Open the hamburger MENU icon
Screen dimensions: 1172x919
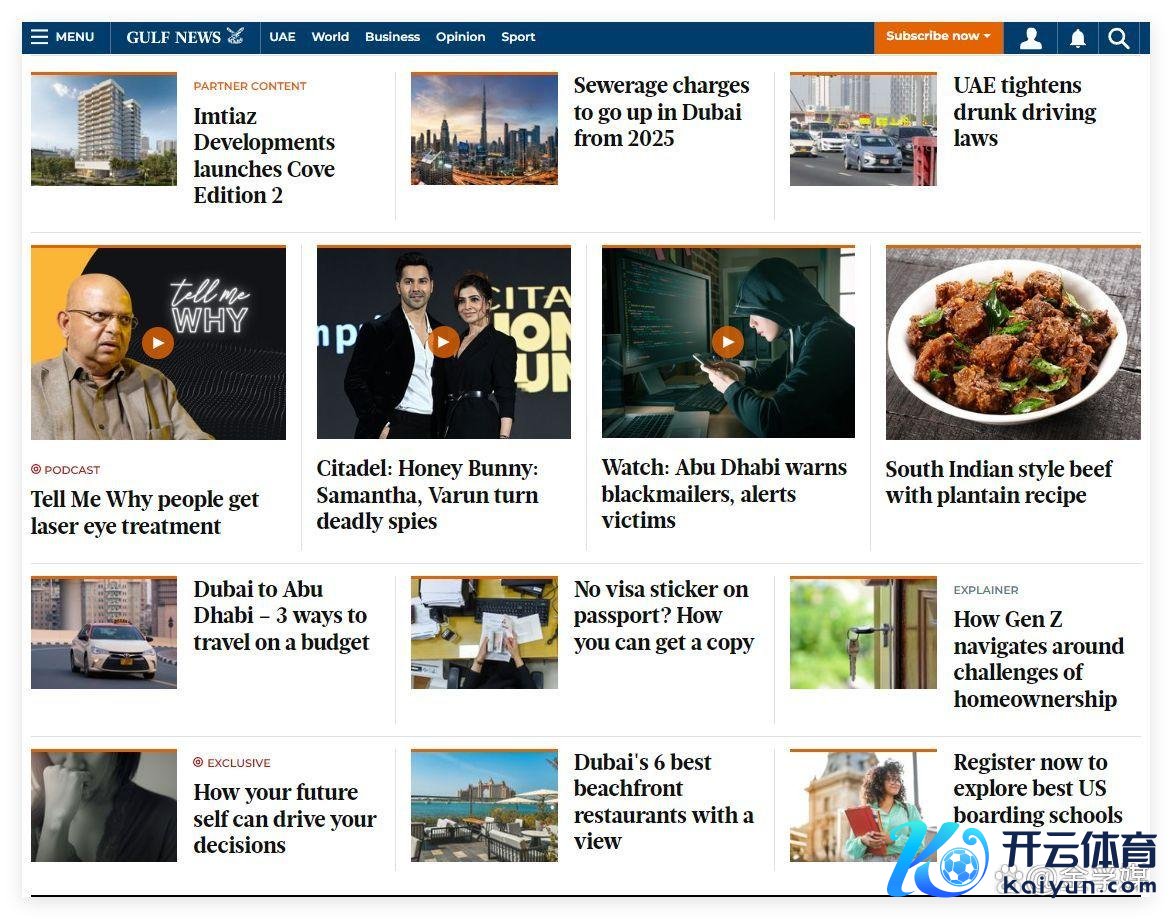tap(40, 37)
